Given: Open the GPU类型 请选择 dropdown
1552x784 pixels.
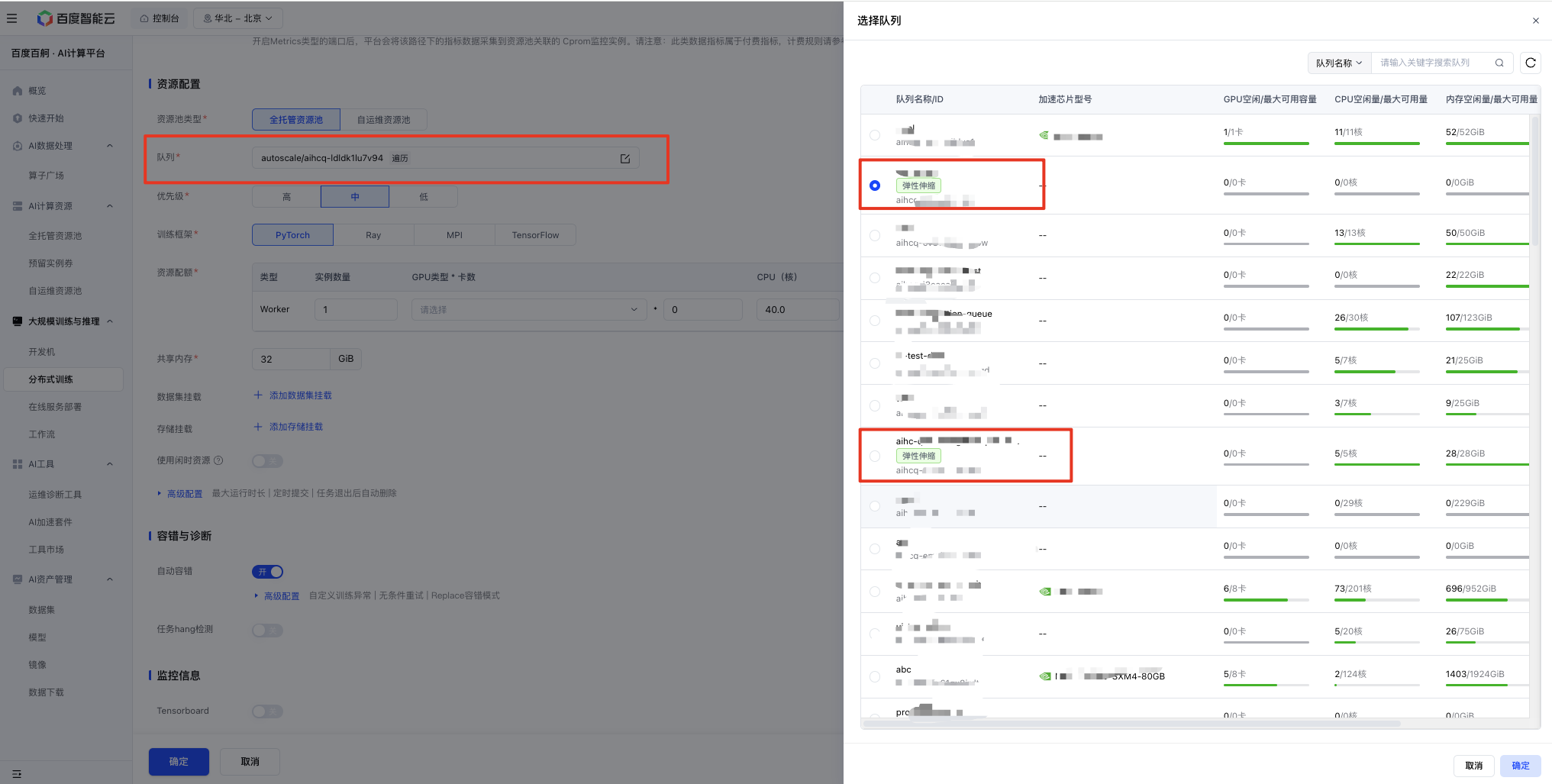Looking at the screenshot, I should click(528, 309).
